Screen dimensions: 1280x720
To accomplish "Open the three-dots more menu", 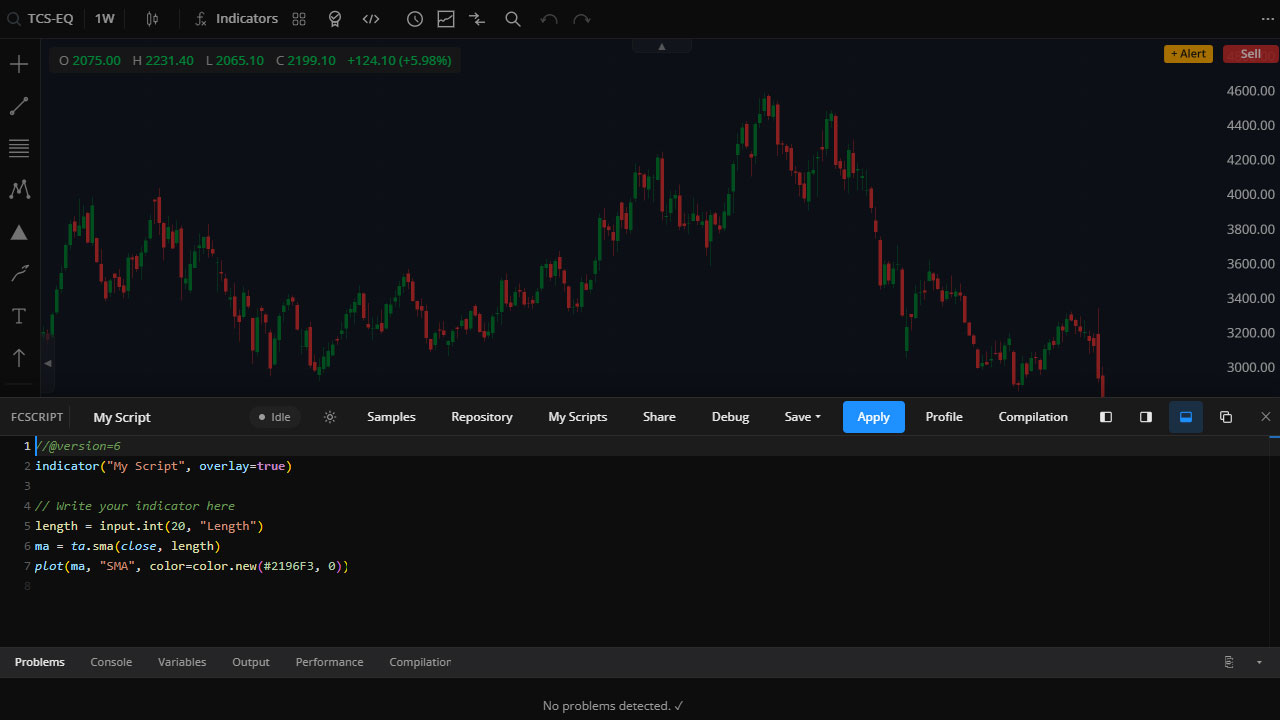I will click(x=1268, y=18).
